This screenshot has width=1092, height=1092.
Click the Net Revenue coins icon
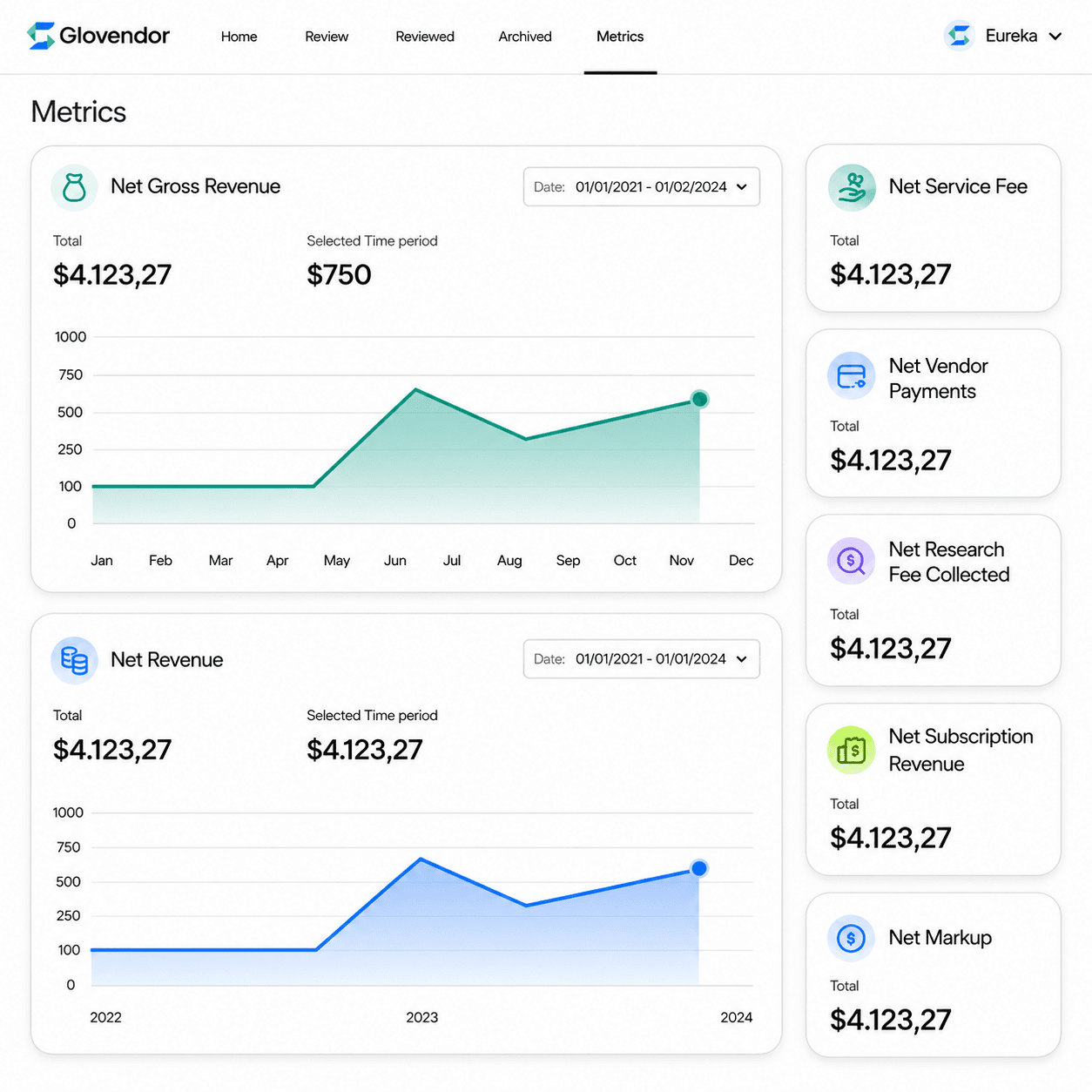pos(74,661)
